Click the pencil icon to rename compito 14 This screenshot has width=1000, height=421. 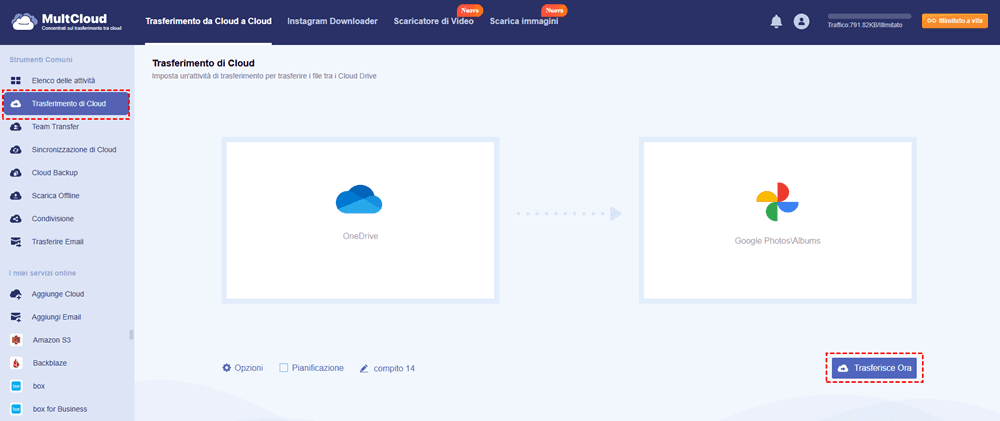[x=364, y=369]
